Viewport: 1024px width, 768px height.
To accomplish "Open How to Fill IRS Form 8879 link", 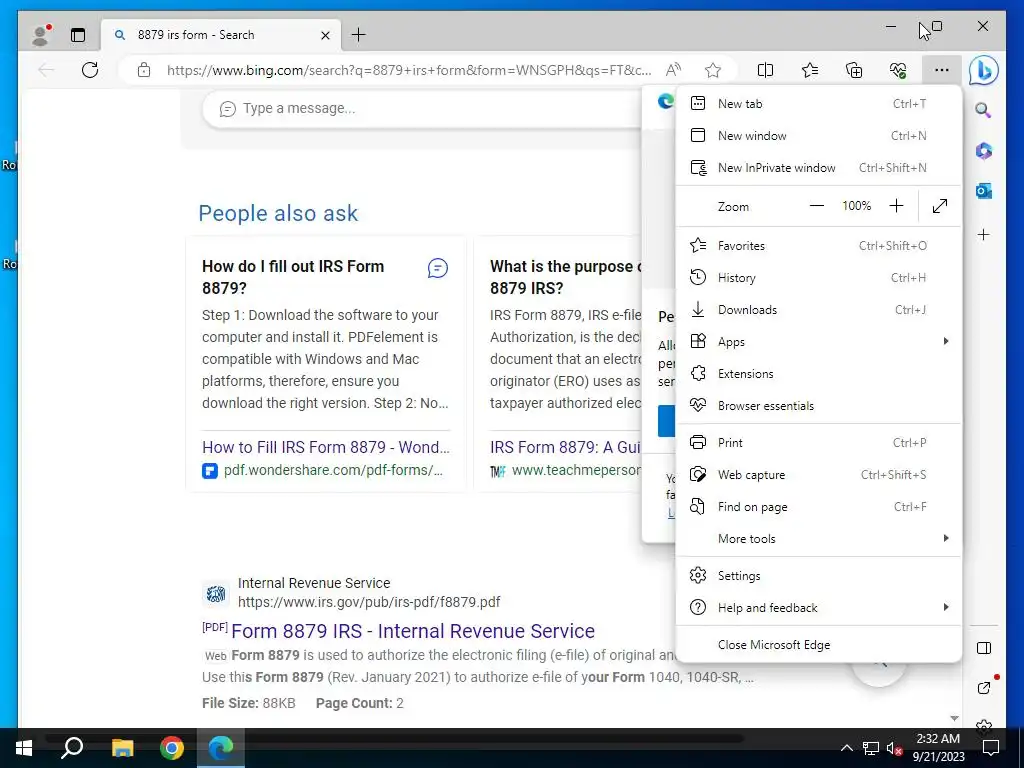I will (326, 447).
